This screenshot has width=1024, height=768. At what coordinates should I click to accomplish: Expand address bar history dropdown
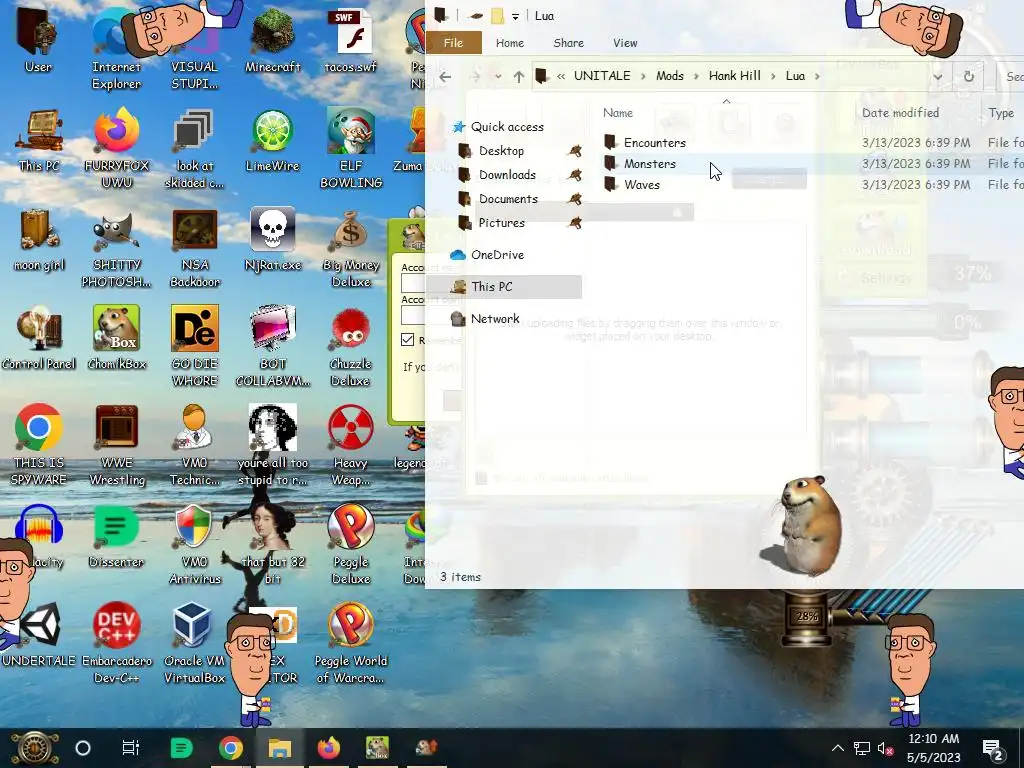click(x=938, y=76)
